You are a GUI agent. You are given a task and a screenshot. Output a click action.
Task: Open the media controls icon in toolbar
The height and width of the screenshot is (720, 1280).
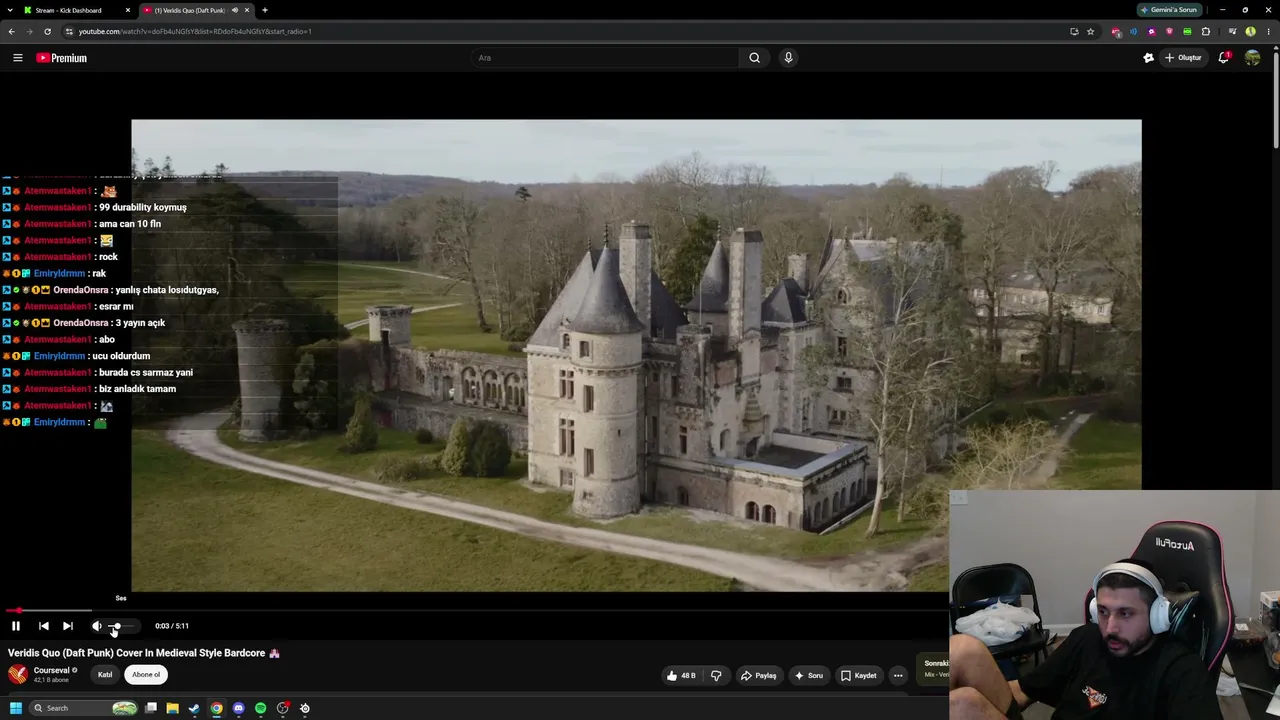(1232, 31)
